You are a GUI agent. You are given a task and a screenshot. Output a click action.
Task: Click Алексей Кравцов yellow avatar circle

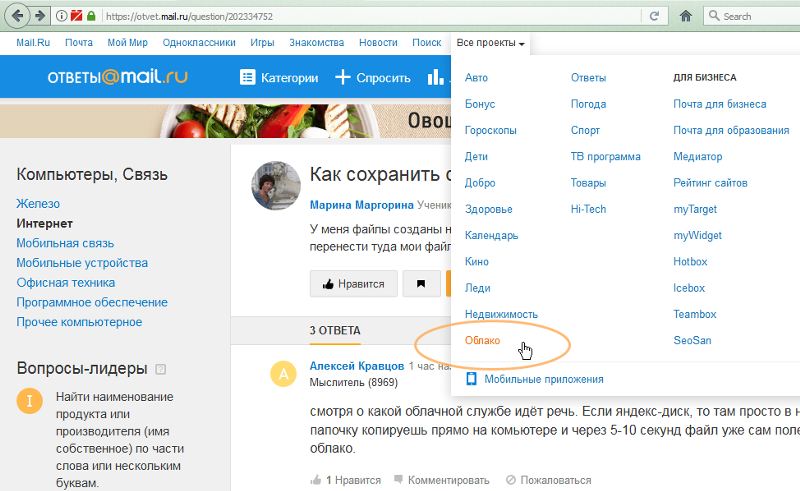pyautogui.click(x=283, y=374)
